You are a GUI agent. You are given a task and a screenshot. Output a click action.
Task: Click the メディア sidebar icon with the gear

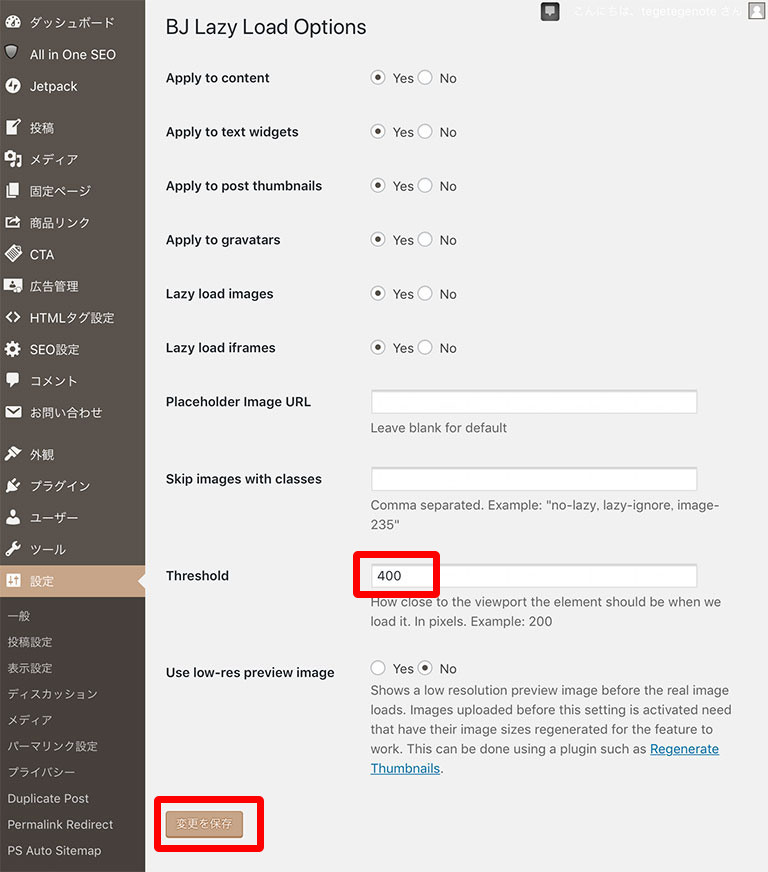[x=13, y=159]
